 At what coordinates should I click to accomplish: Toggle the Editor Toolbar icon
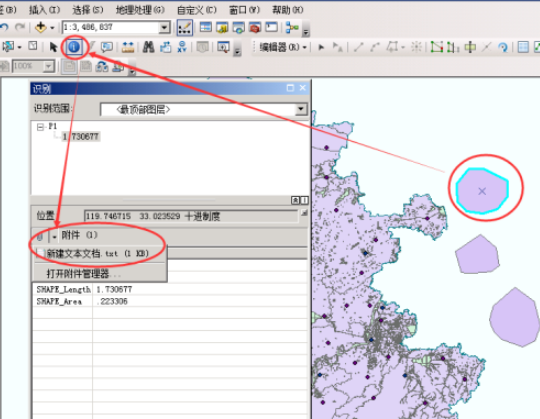click(185, 28)
